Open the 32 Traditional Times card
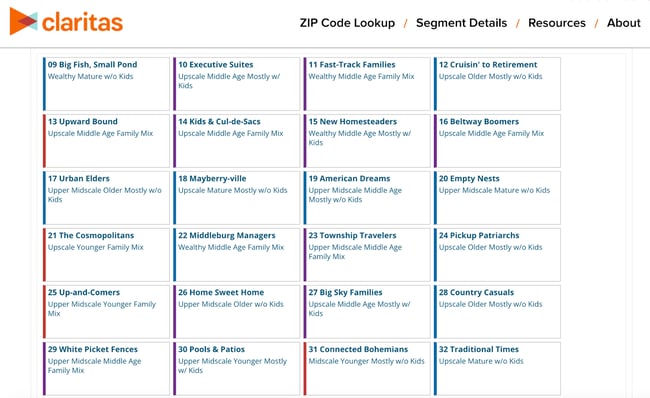This screenshot has width=650, height=398. pyautogui.click(x=497, y=369)
